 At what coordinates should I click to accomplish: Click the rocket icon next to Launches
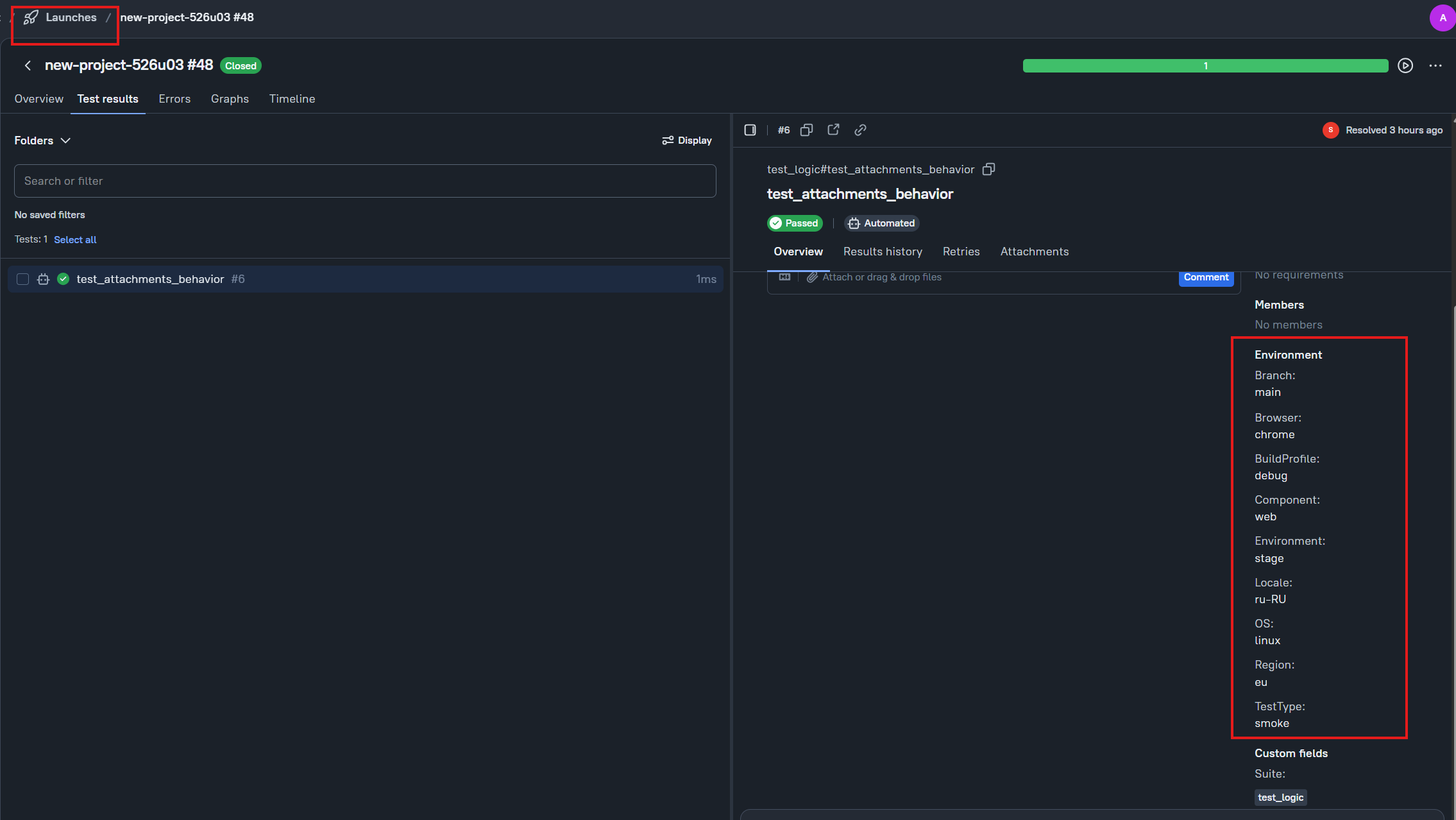click(x=31, y=17)
